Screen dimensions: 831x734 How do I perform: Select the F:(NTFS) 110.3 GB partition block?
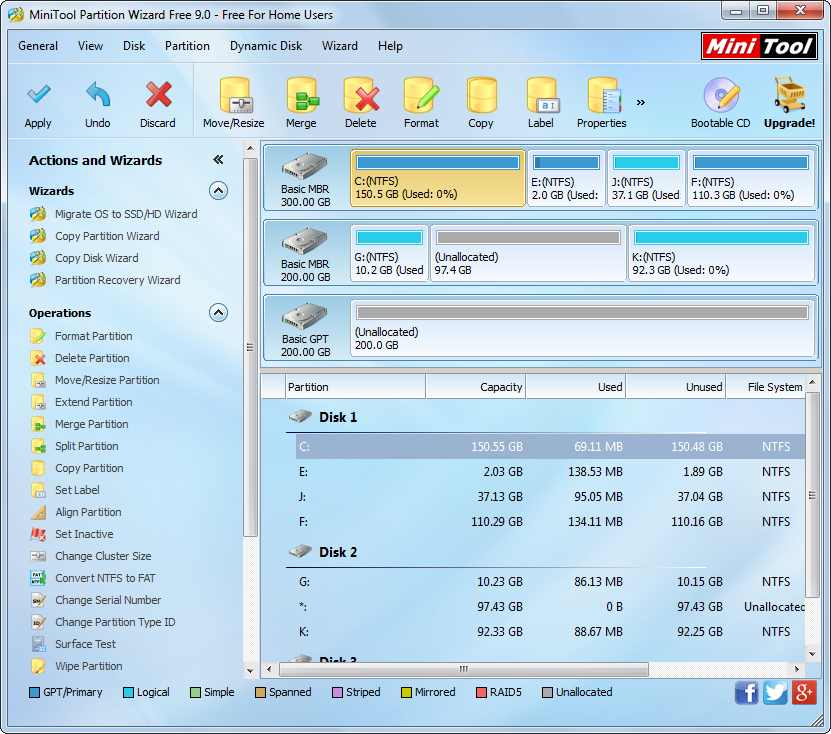pyautogui.click(x=751, y=178)
